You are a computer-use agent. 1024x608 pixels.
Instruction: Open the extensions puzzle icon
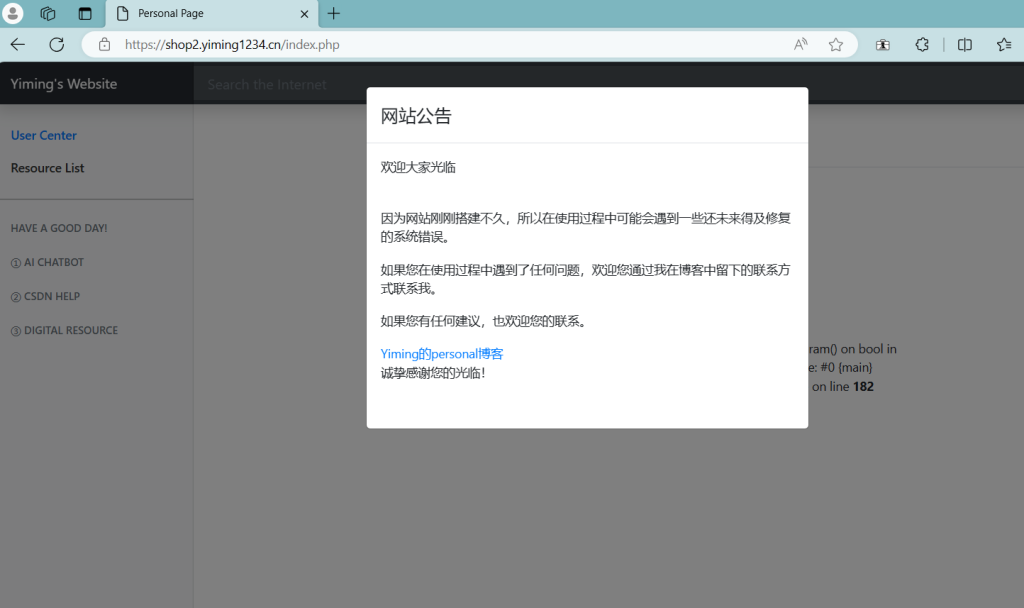point(923,44)
